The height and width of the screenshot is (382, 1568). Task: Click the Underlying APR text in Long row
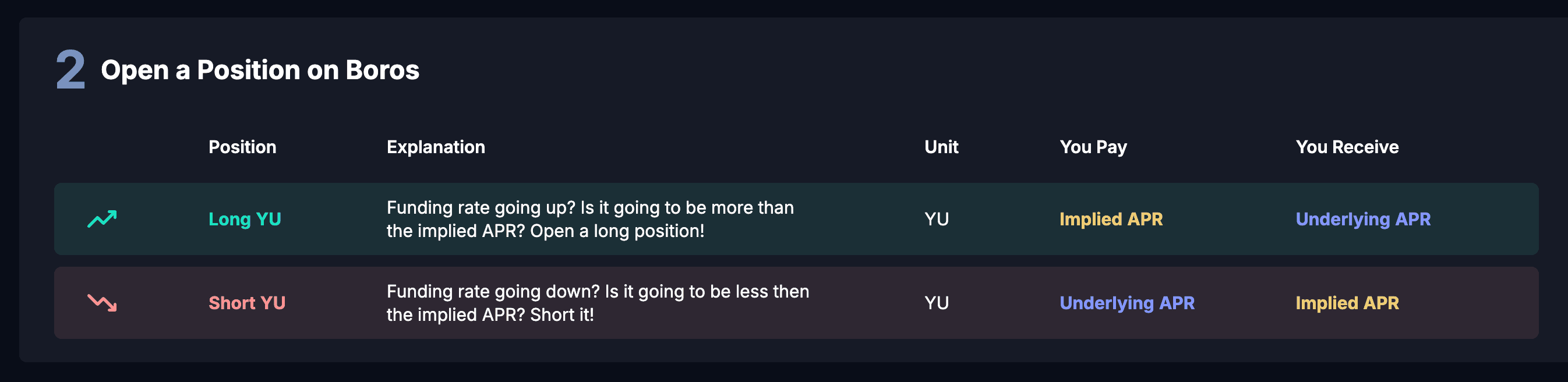pyautogui.click(x=1363, y=219)
